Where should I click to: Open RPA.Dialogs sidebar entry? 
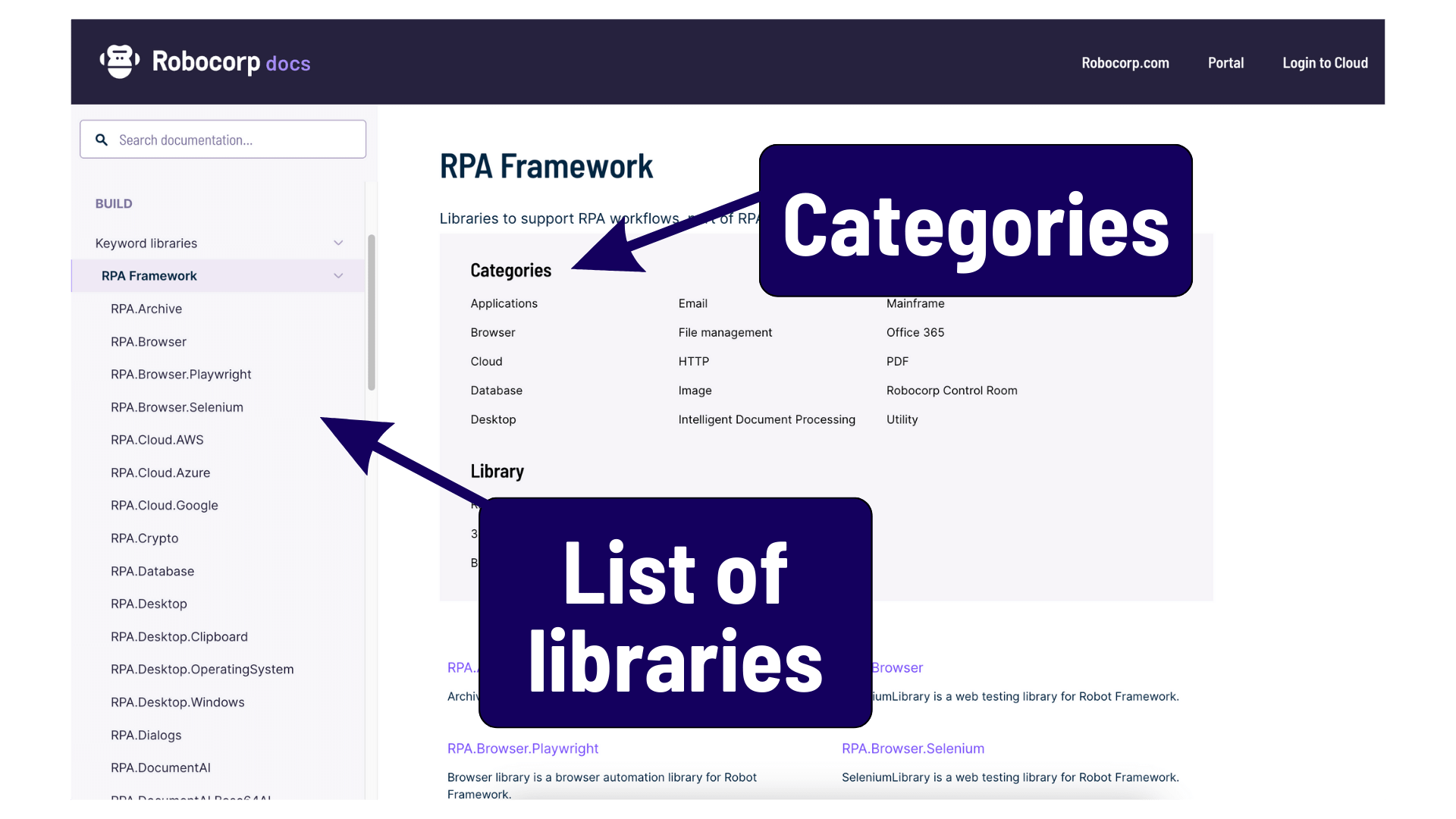[146, 735]
